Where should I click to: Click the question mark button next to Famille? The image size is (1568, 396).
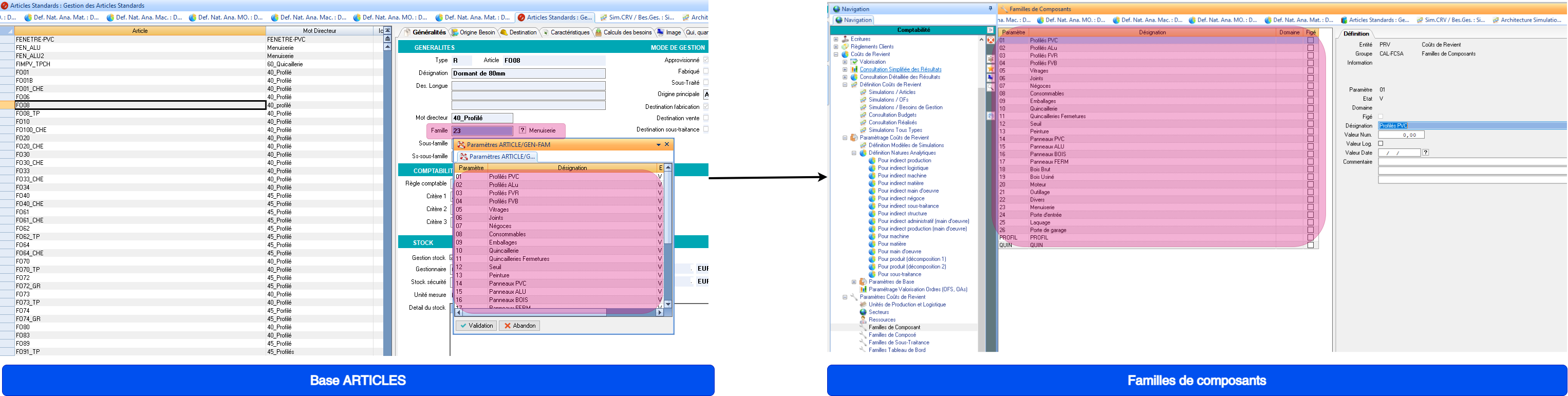point(522,131)
